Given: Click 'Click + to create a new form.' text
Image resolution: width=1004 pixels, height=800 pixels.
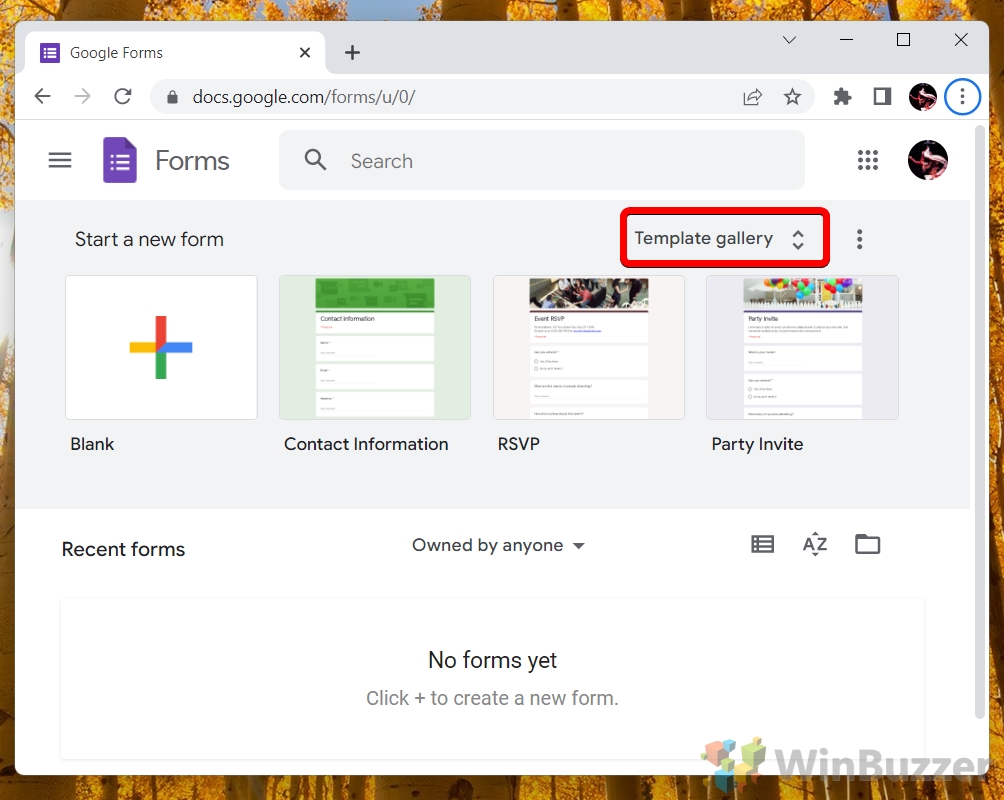Looking at the screenshot, I should tap(492, 698).
